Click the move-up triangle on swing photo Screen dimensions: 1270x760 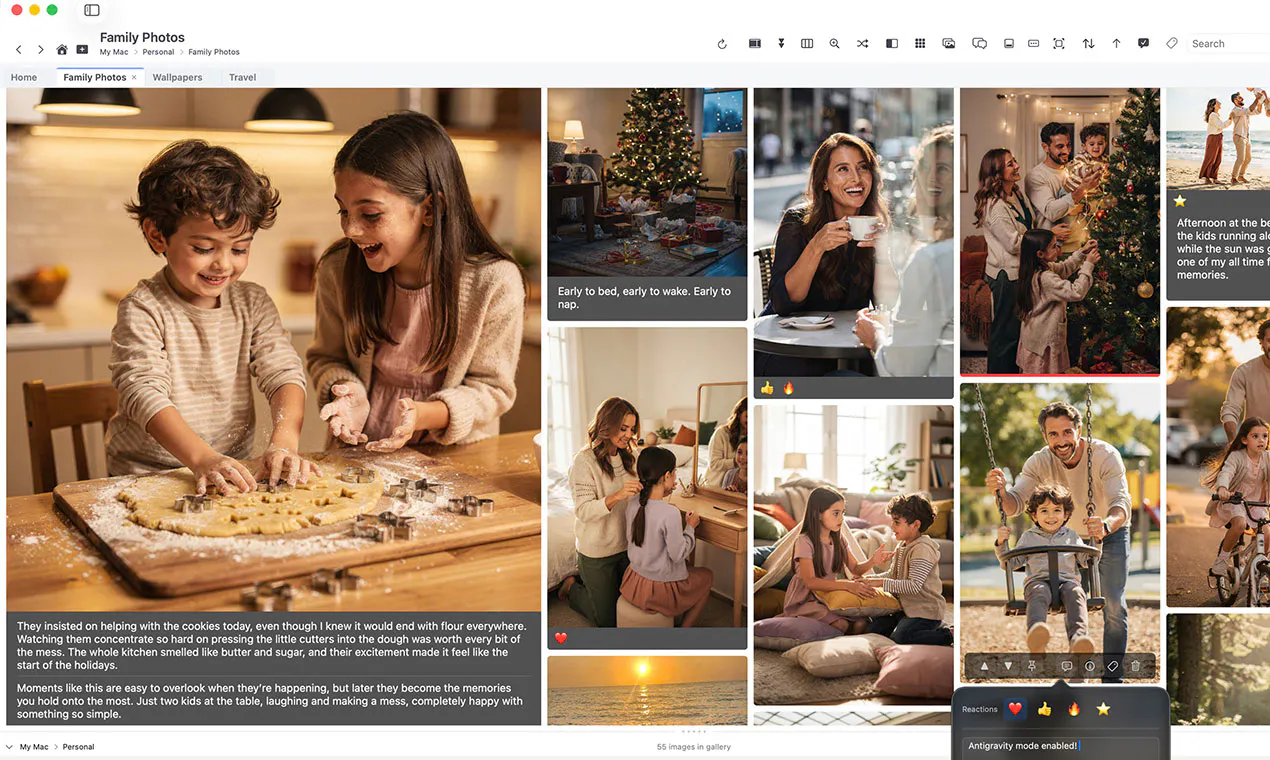(x=984, y=666)
